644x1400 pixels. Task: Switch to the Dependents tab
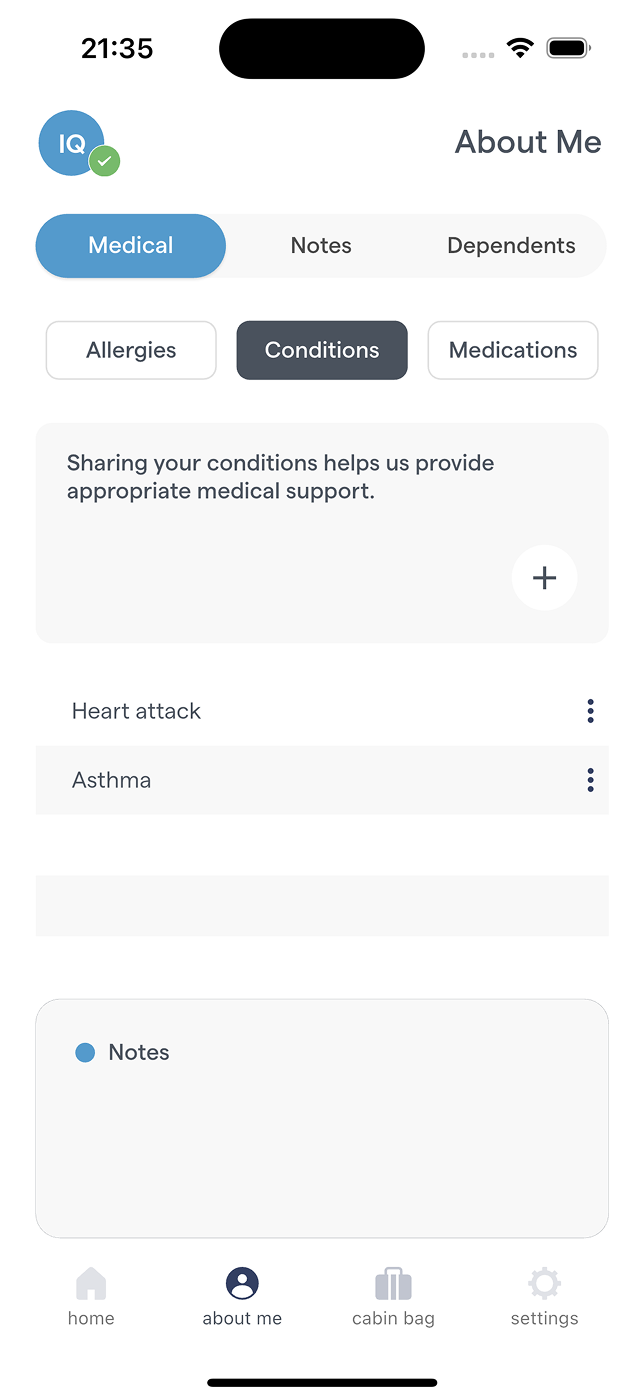(511, 246)
